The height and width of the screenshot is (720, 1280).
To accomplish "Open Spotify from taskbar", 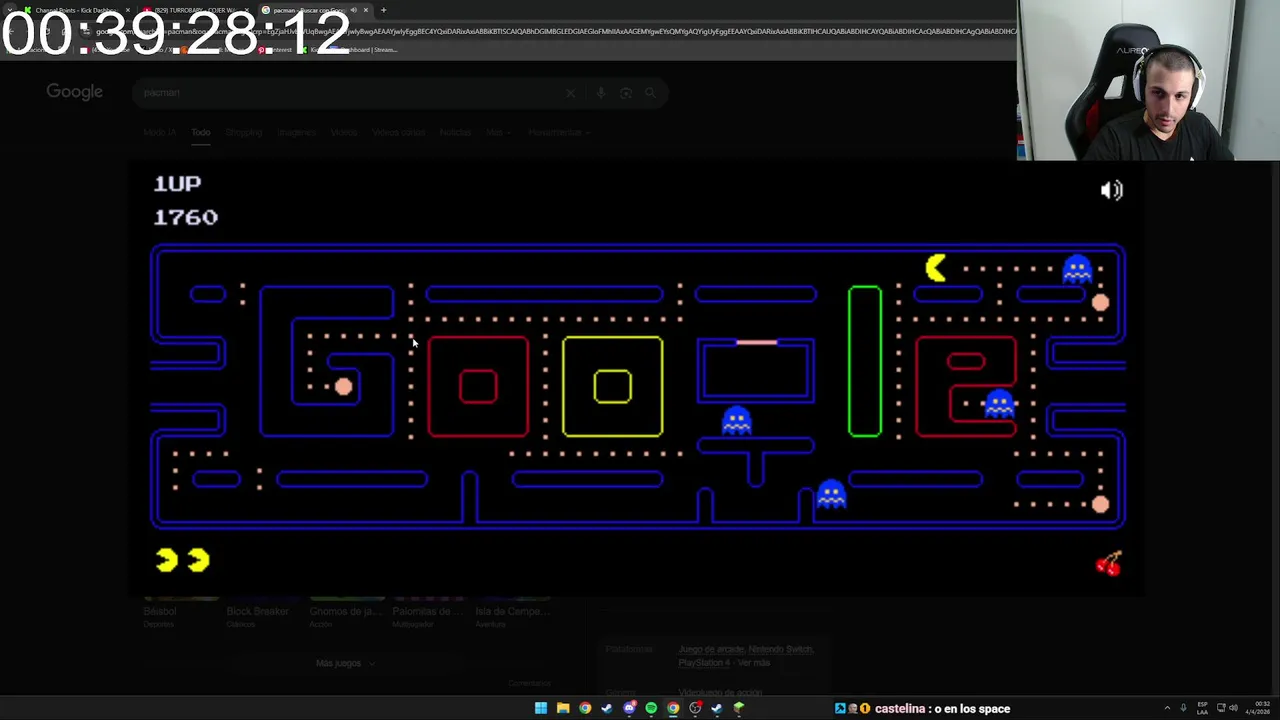I will (x=651, y=708).
